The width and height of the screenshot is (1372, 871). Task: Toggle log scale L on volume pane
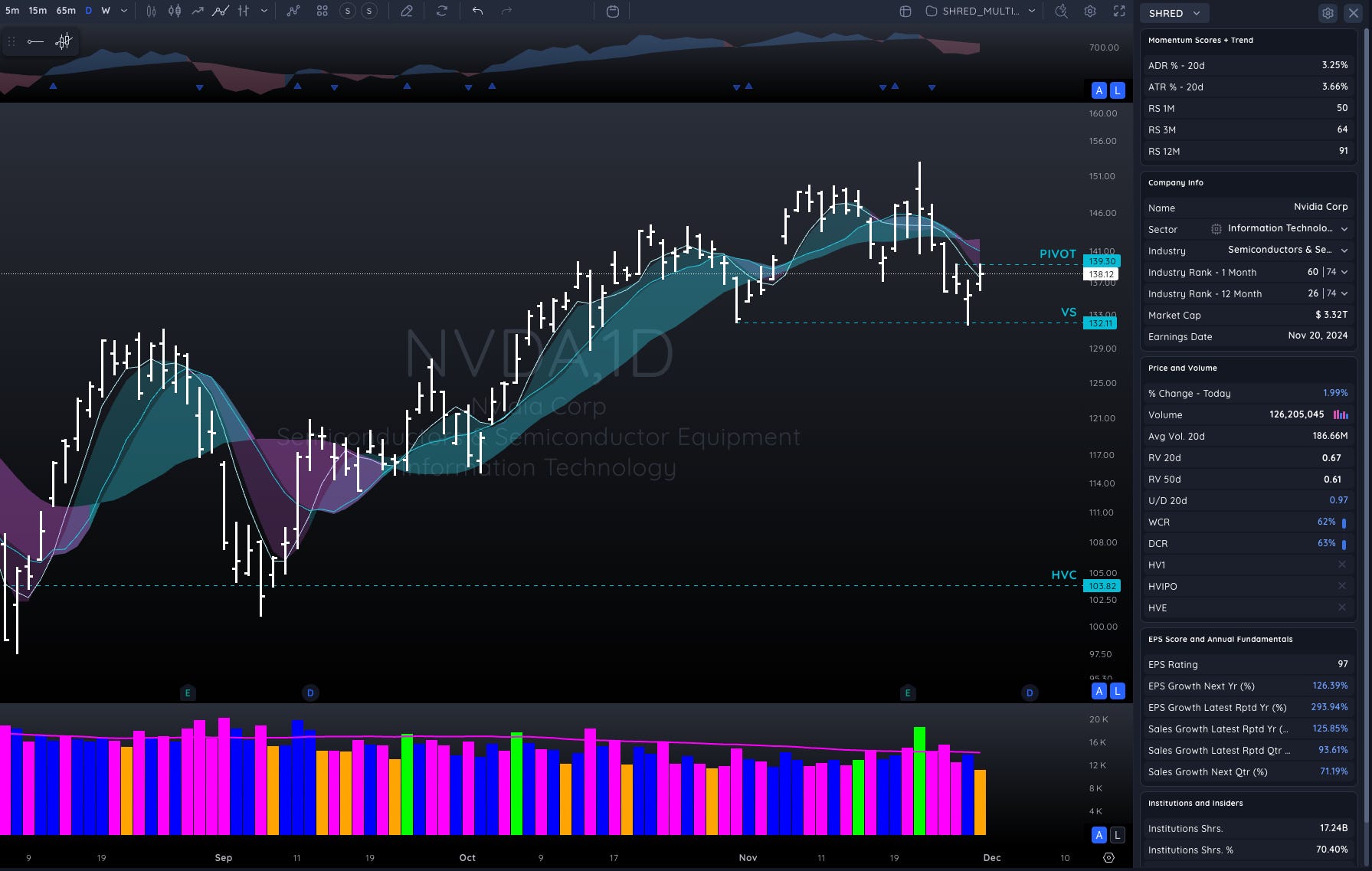pos(1118,835)
